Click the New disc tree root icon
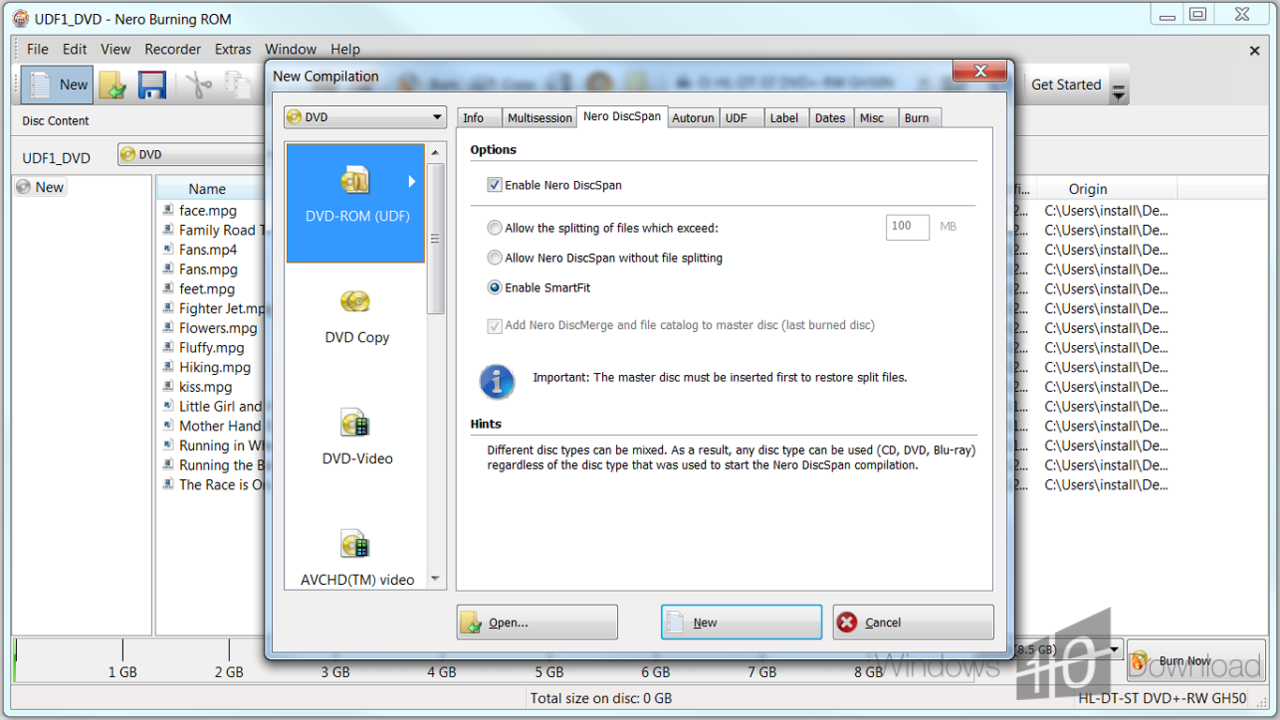Viewport: 1280px width, 720px height. 23,187
